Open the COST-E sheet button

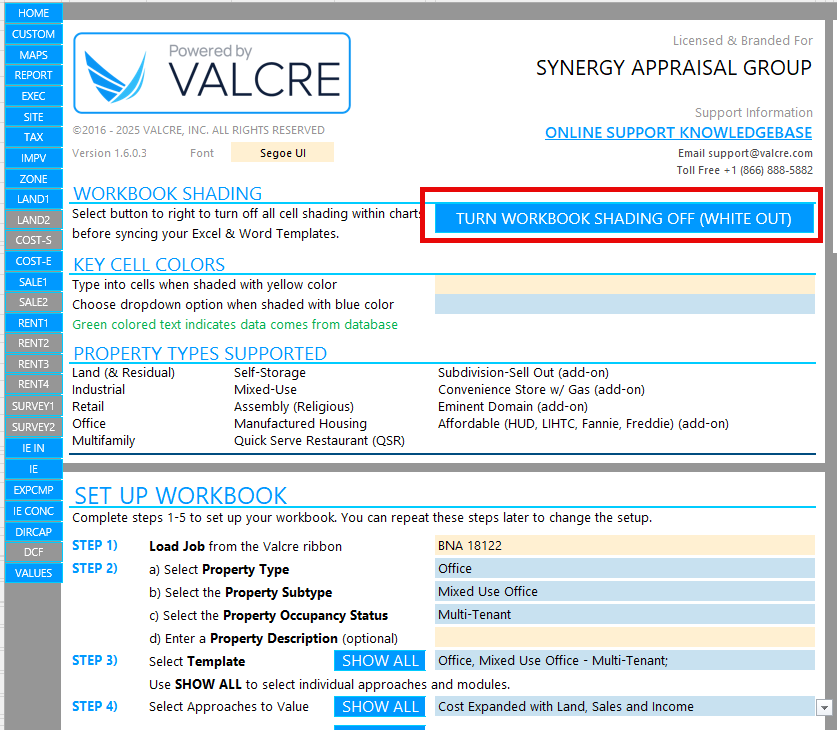tap(34, 261)
